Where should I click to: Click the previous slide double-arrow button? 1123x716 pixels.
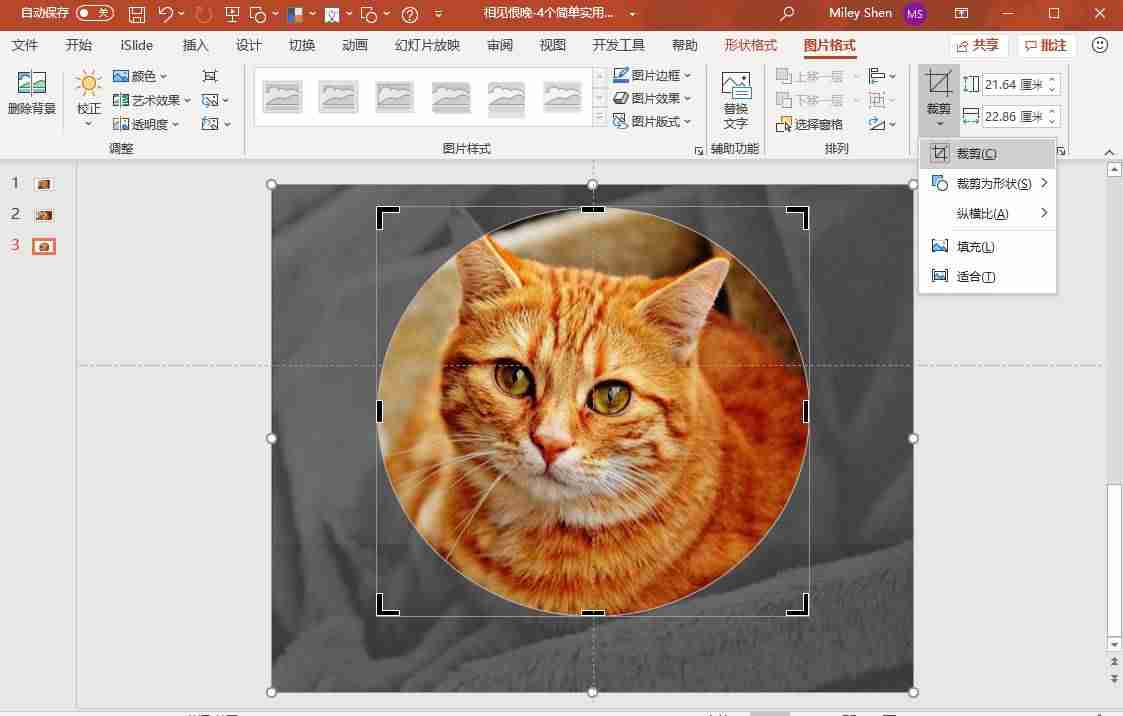(x=1114, y=662)
